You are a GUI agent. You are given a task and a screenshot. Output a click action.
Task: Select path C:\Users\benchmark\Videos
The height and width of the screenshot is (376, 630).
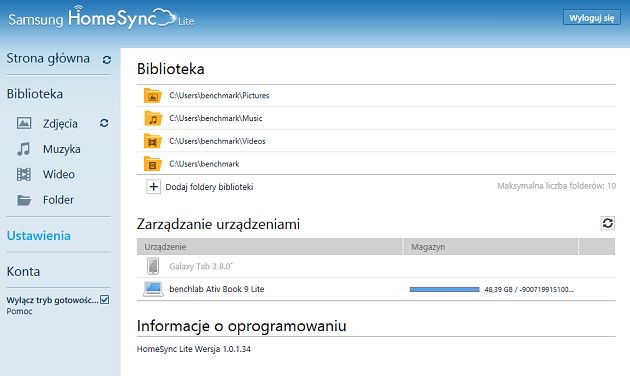[217, 141]
